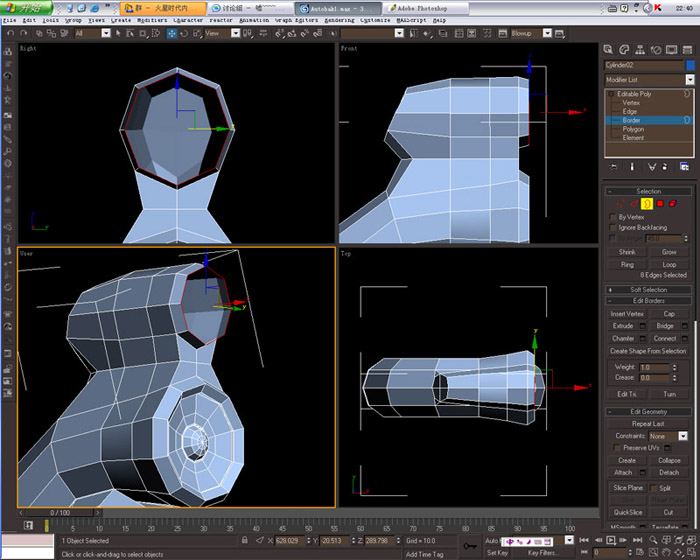
Task: Open the named selection sets dropdown
Action: click(399, 33)
